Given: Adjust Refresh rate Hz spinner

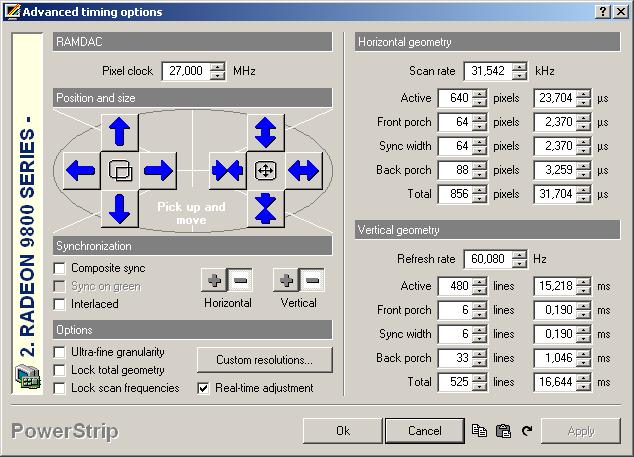Looking at the screenshot, I should (520, 259).
